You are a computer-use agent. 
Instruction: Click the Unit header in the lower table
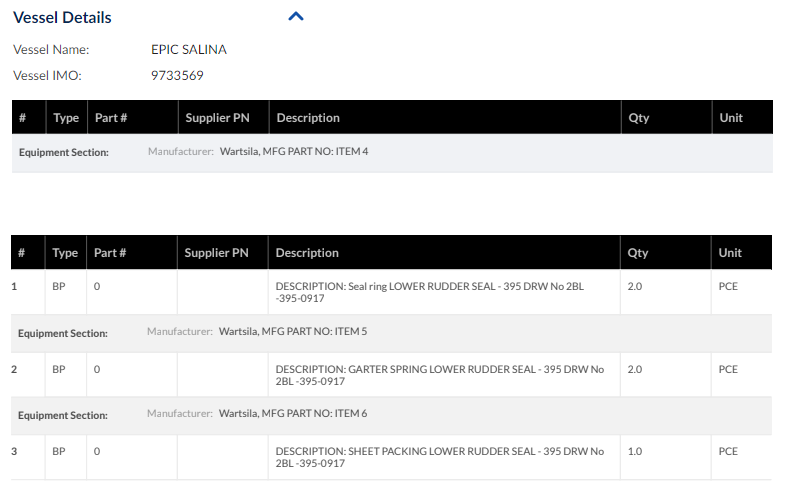(x=730, y=253)
